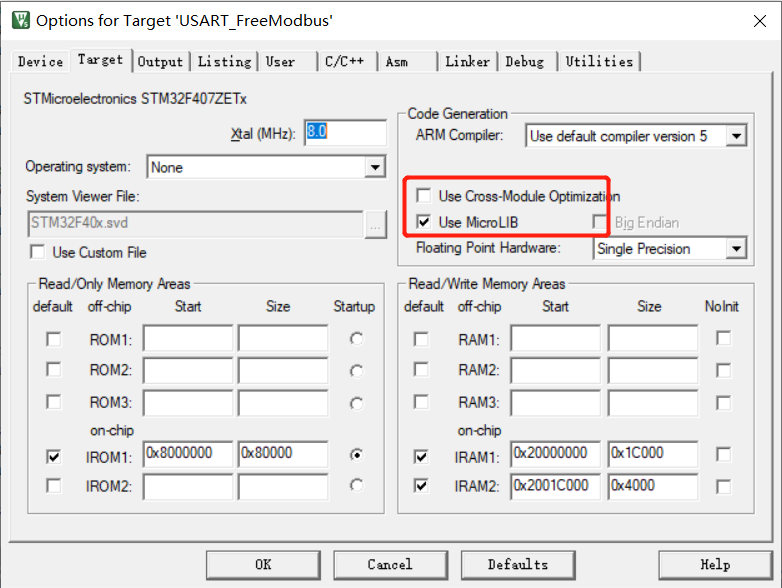Select the ROM2 Startup radio button
The height and width of the screenshot is (588, 782).
click(357, 371)
